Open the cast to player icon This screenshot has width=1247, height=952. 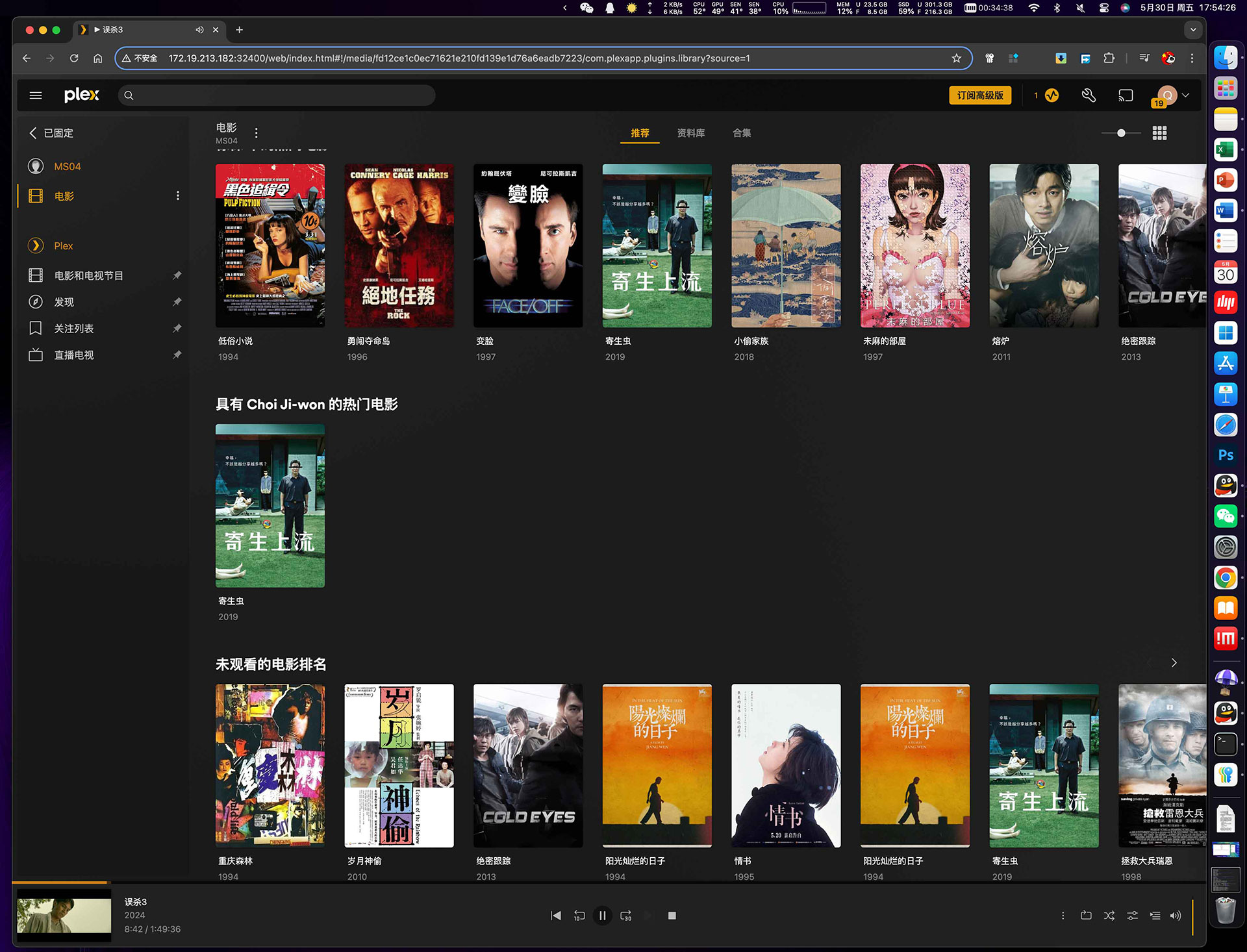(1126, 95)
